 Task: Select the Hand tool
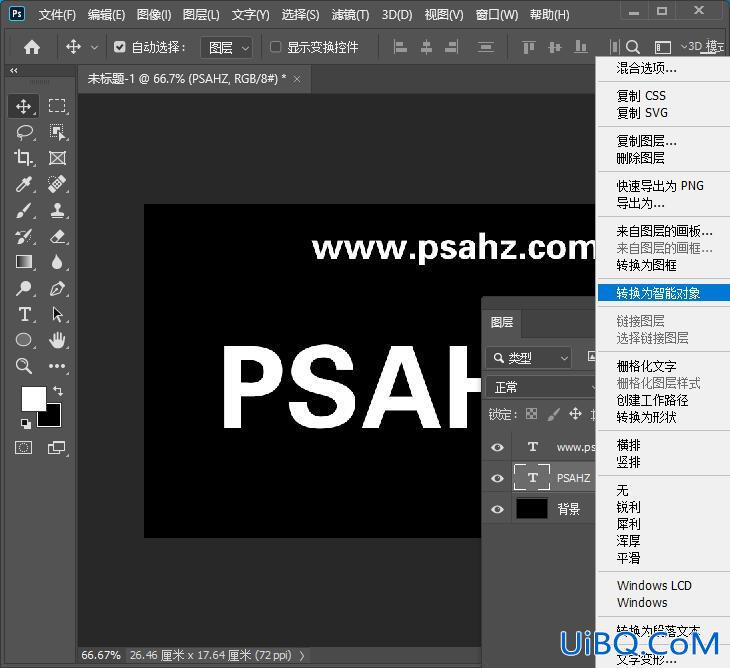coord(57,340)
